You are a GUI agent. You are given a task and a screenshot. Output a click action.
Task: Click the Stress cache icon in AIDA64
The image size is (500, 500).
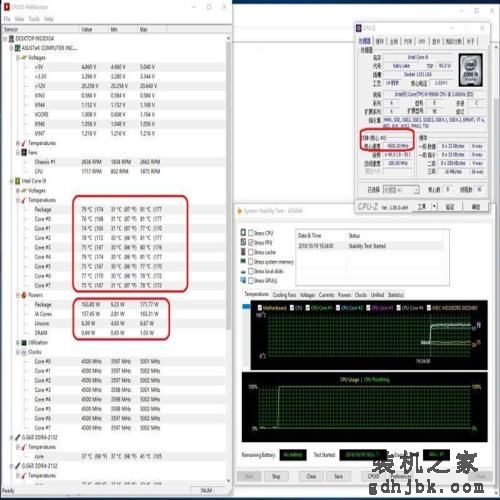[243, 251]
